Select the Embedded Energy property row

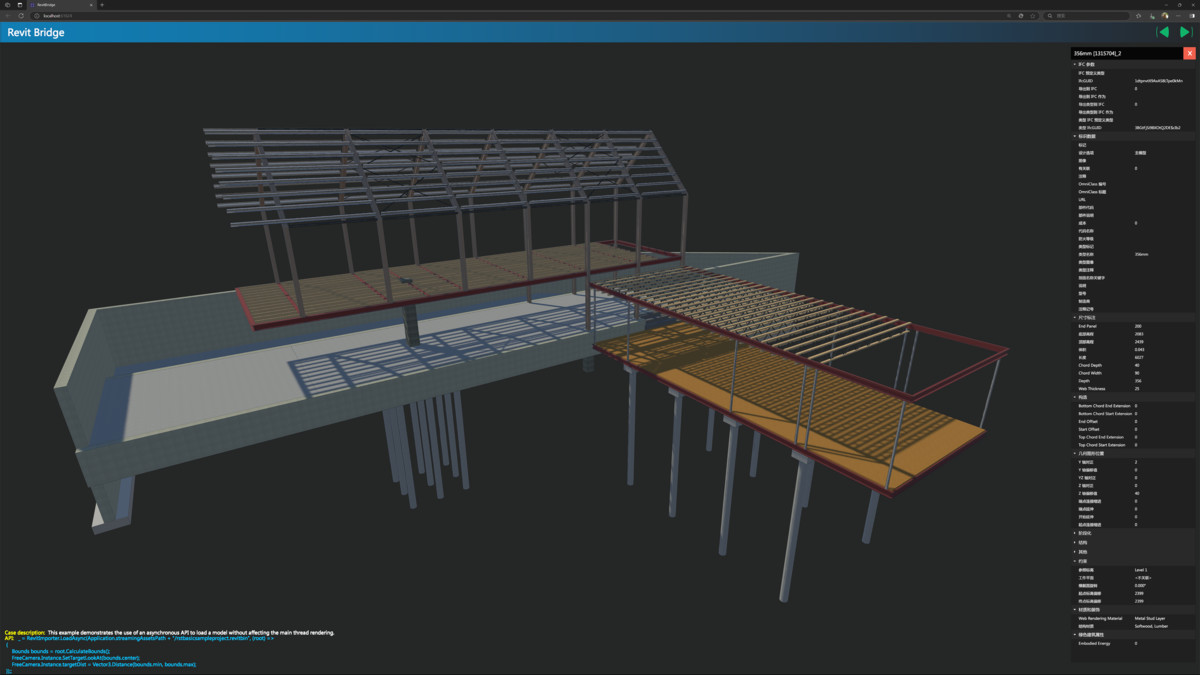coord(1134,644)
